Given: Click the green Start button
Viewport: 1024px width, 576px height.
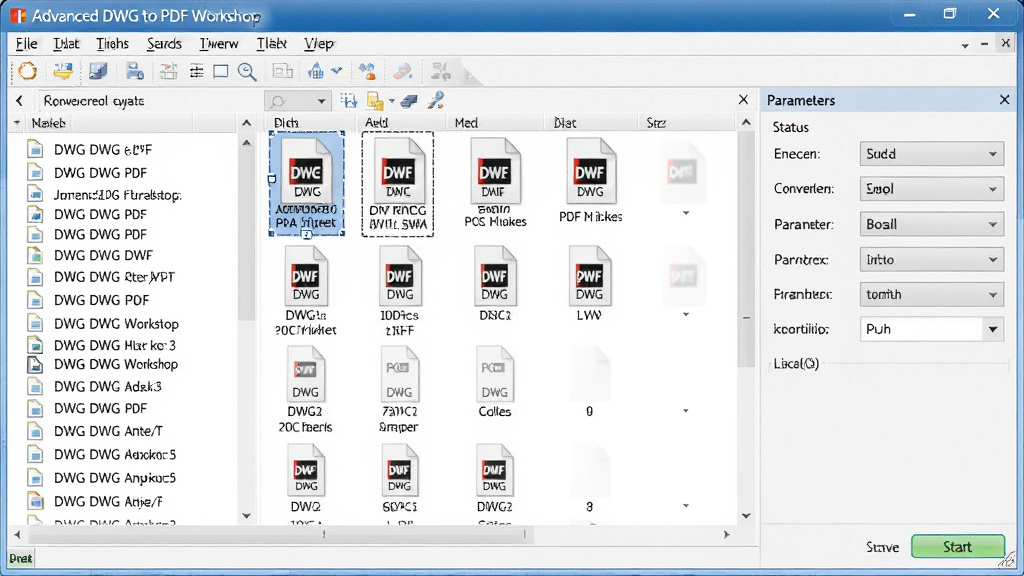Looking at the screenshot, I should (957, 547).
